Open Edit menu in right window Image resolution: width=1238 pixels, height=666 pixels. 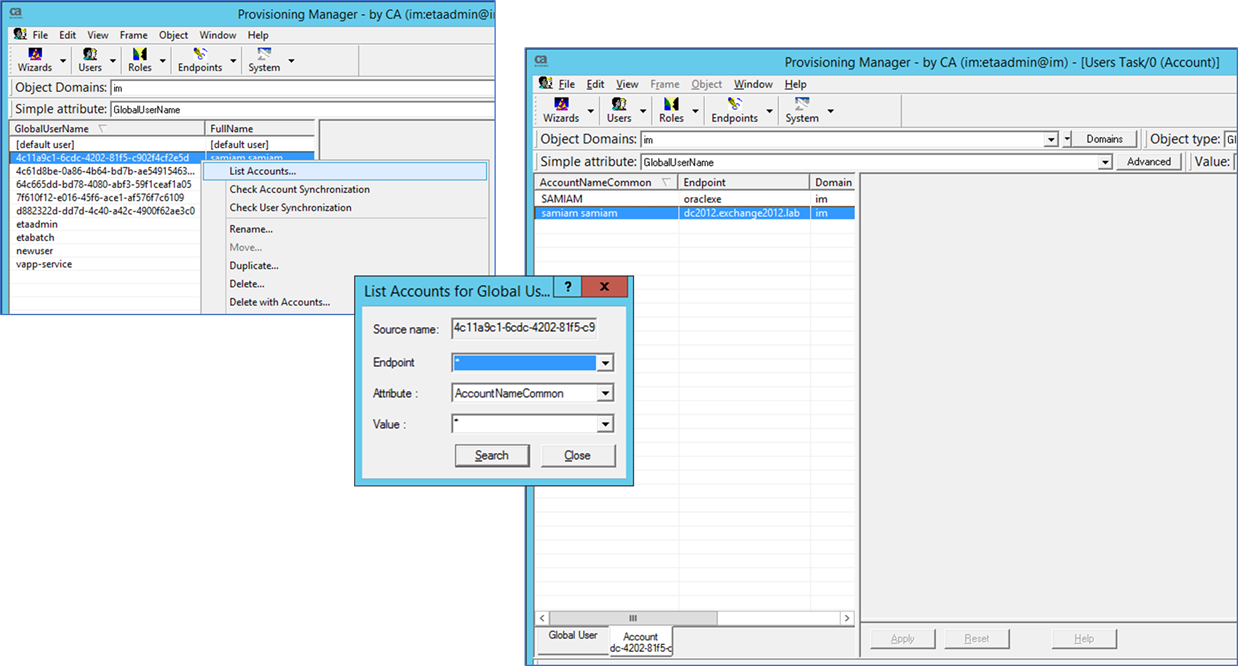click(595, 84)
